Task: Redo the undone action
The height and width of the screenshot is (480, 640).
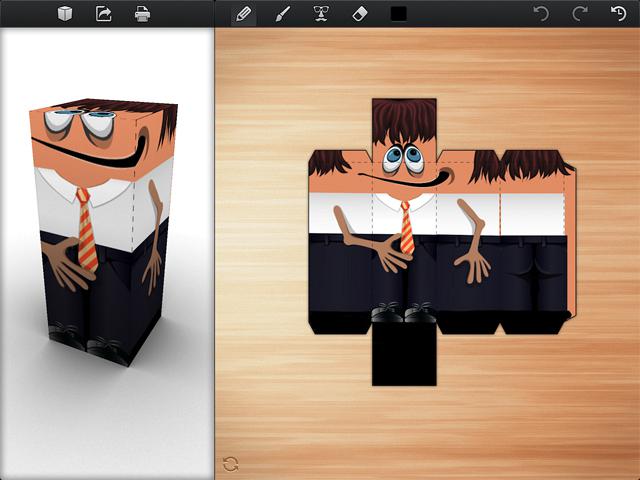Action: (580, 14)
